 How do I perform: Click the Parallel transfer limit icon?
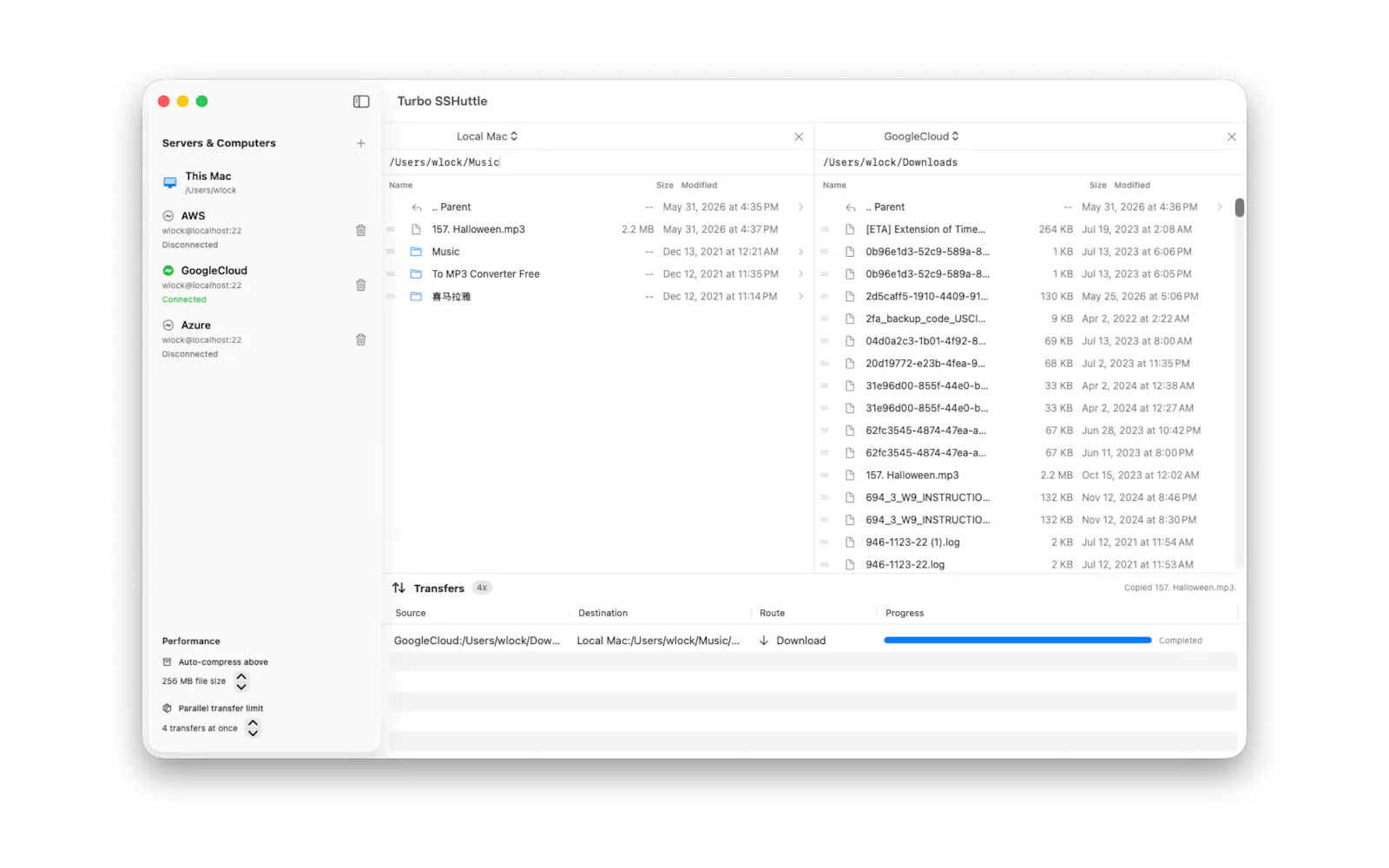pyautogui.click(x=168, y=708)
